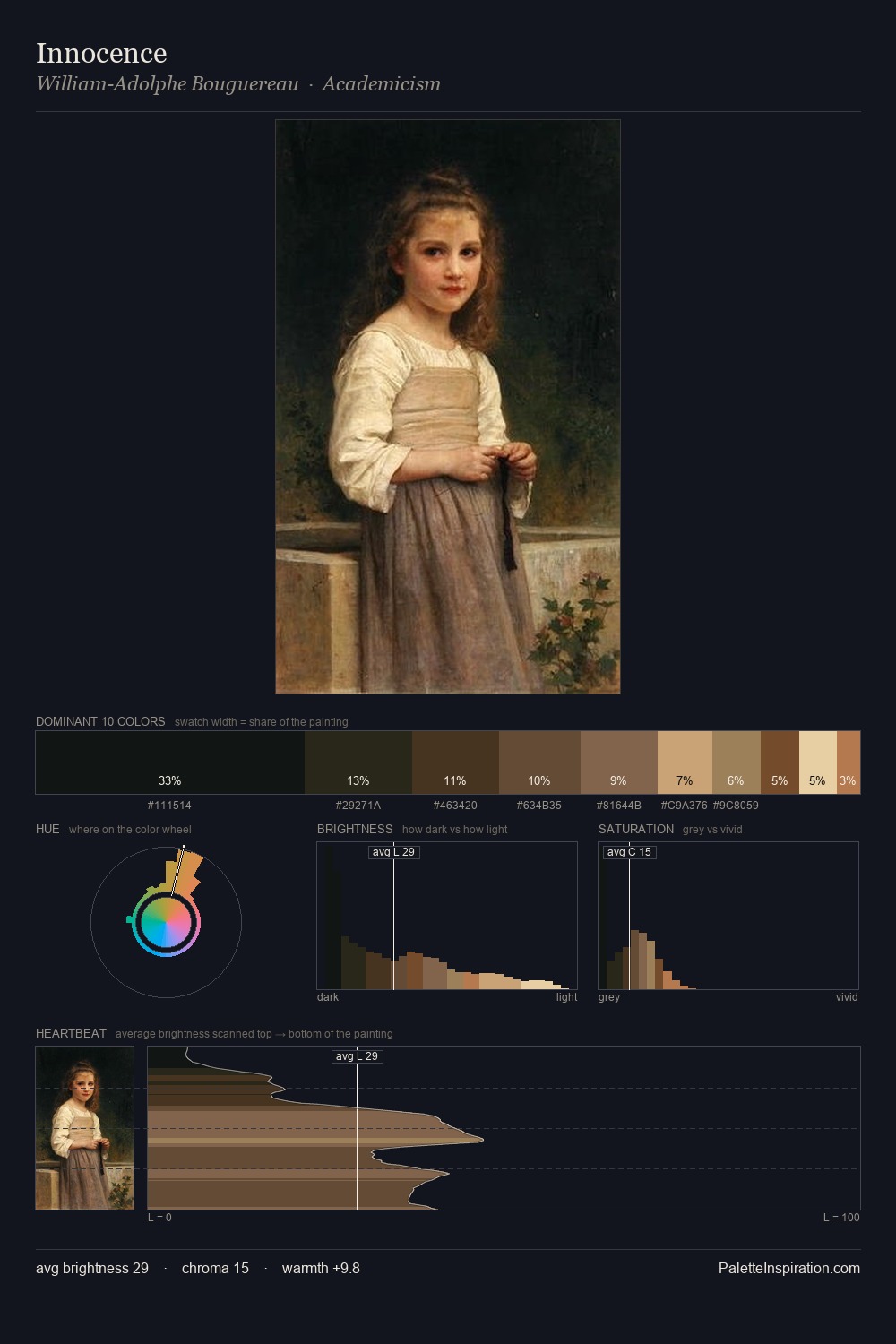
Task: Click the #111514 dark swatch at 33%
Action: 170,762
